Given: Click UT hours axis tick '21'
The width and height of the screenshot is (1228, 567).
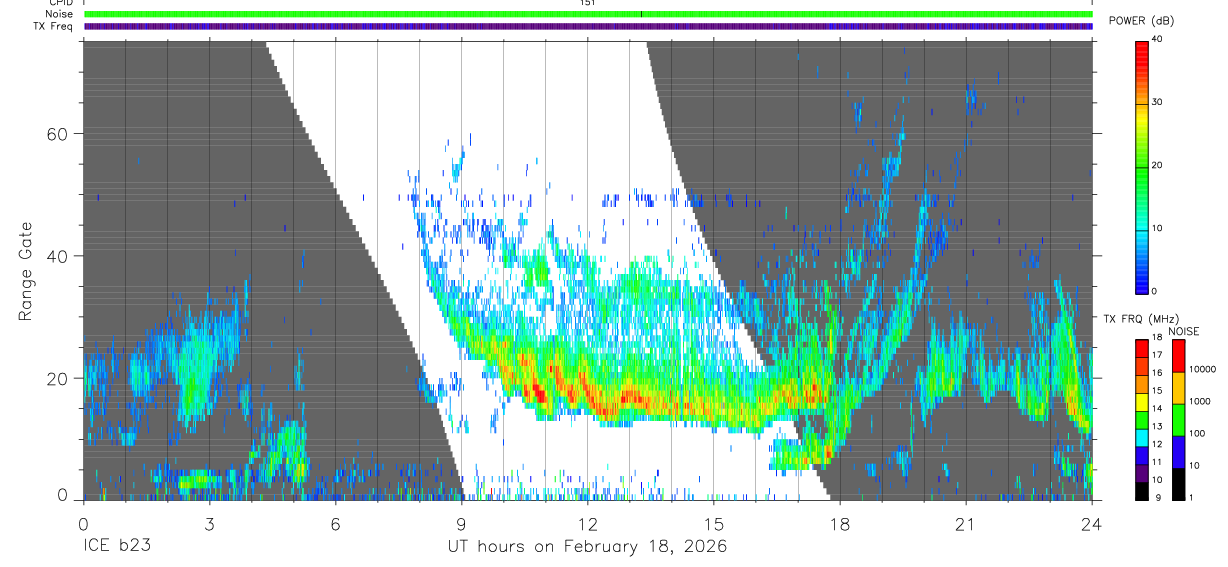Looking at the screenshot, I should pyautogui.click(x=965, y=524).
